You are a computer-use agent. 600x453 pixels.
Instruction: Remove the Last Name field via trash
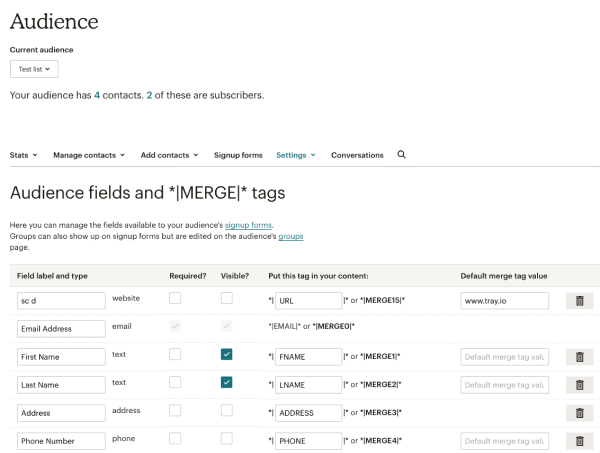coord(579,384)
